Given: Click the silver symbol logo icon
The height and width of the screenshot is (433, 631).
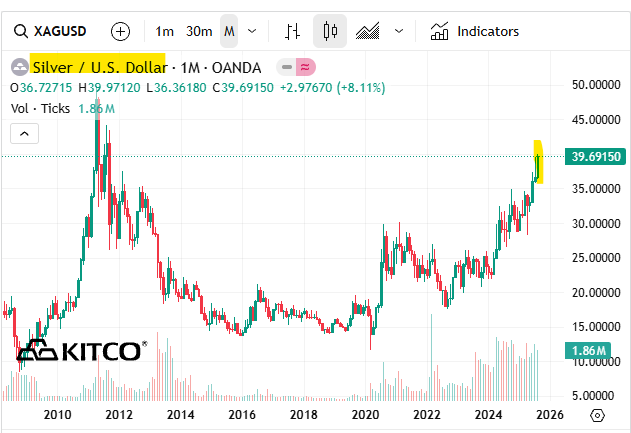Looking at the screenshot, I should pos(19,68).
